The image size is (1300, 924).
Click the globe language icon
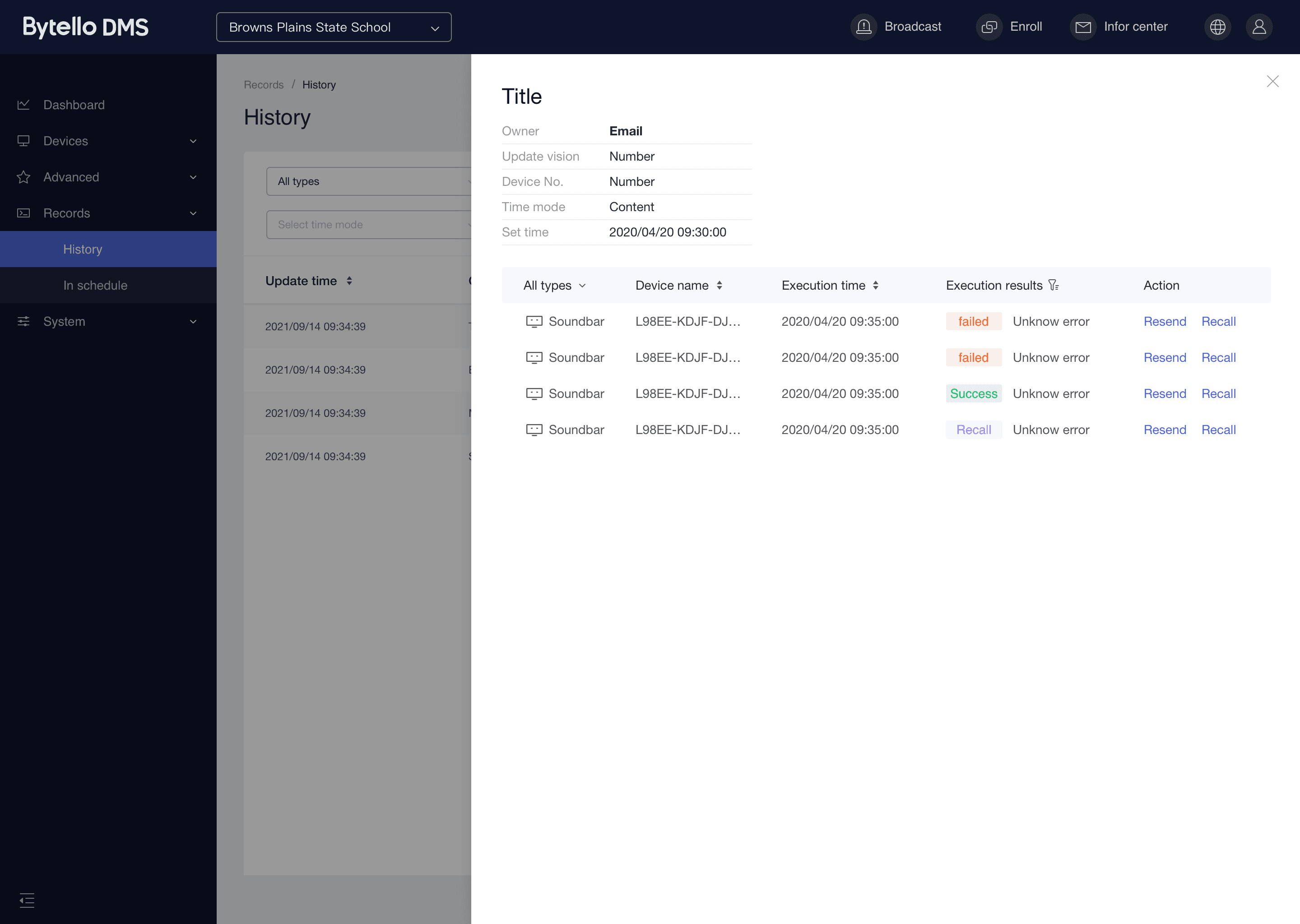point(1217,27)
